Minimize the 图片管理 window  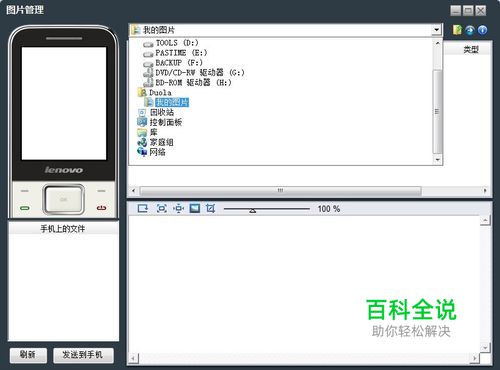[456, 10]
